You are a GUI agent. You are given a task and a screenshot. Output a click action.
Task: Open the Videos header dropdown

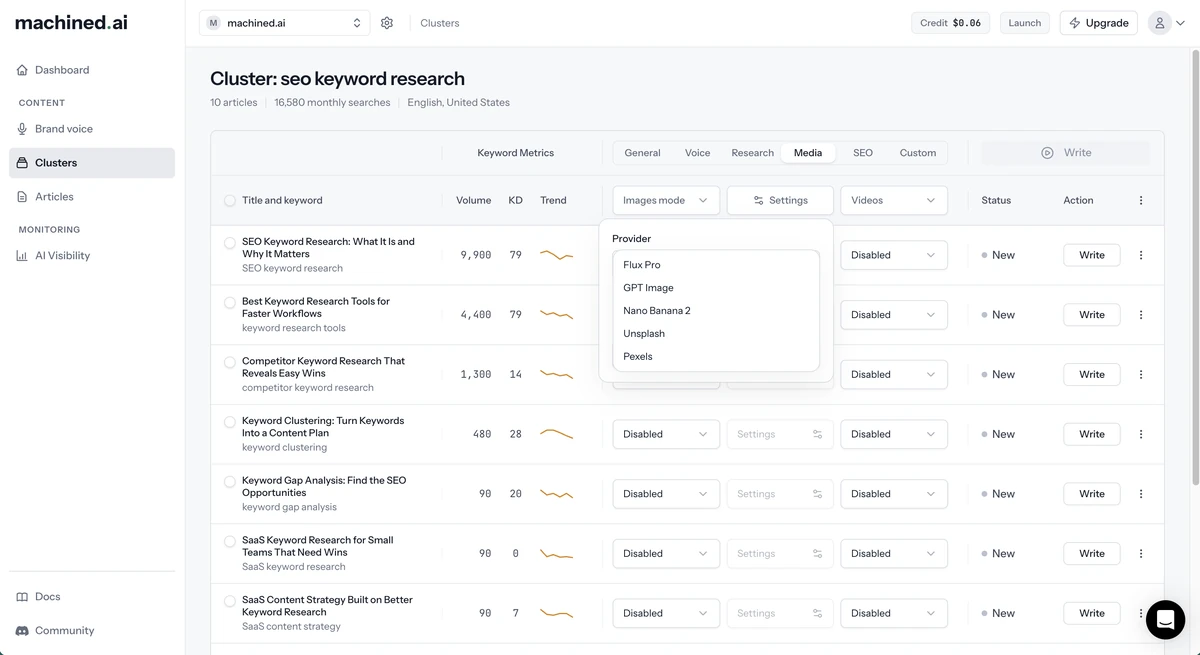click(894, 200)
